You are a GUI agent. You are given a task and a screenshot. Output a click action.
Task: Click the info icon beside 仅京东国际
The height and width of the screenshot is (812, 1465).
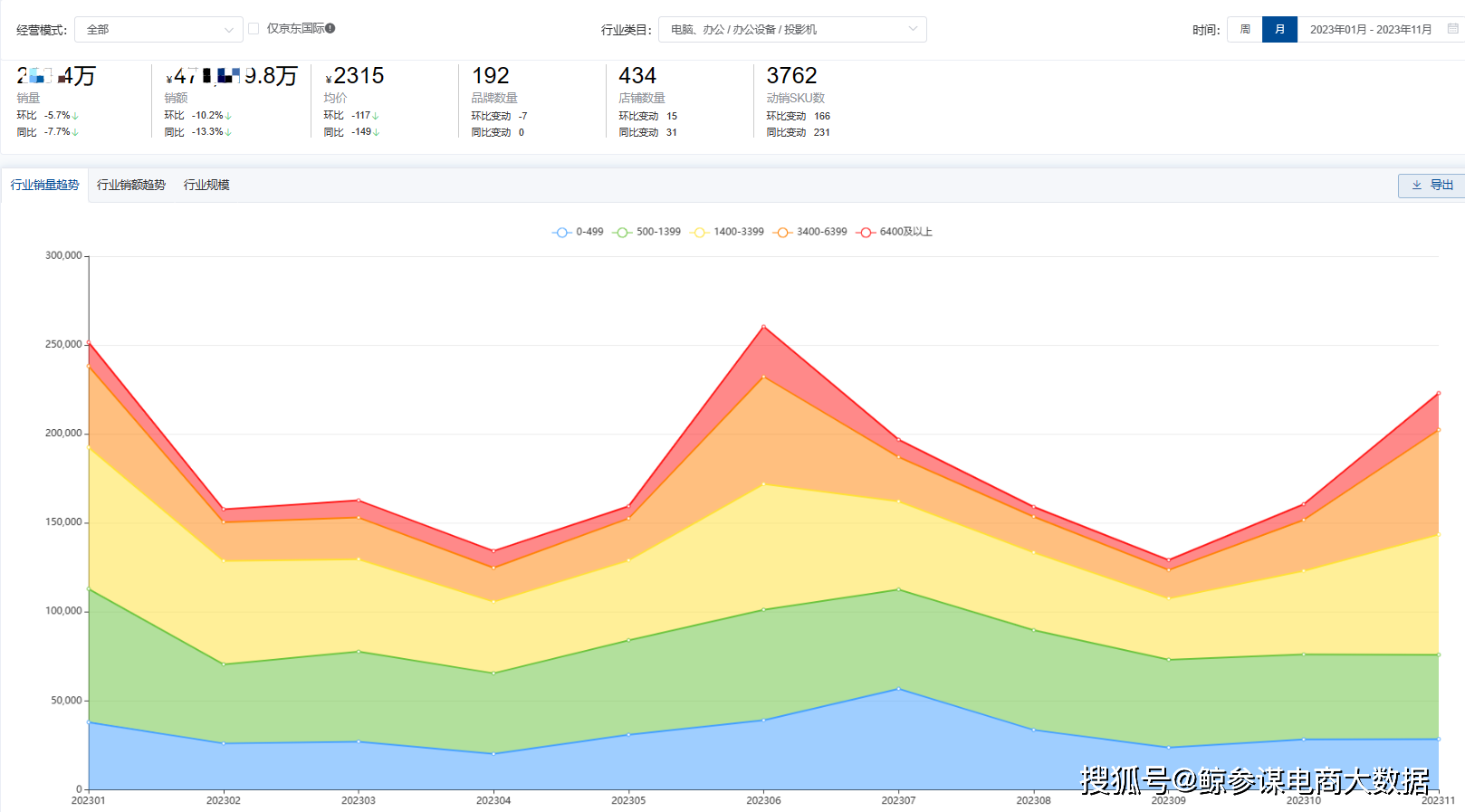pyautogui.click(x=330, y=28)
